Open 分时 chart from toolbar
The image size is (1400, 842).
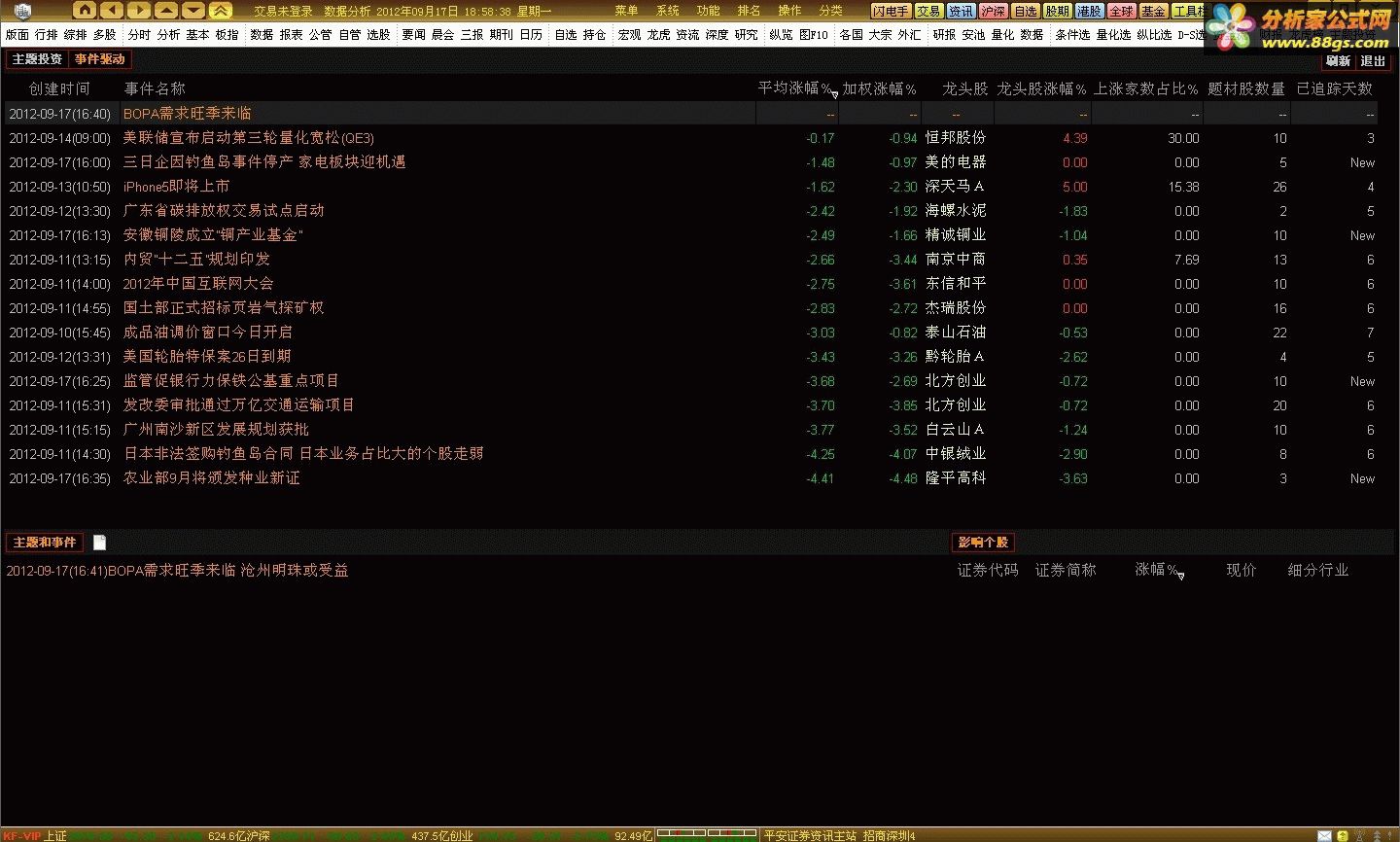click(x=139, y=35)
